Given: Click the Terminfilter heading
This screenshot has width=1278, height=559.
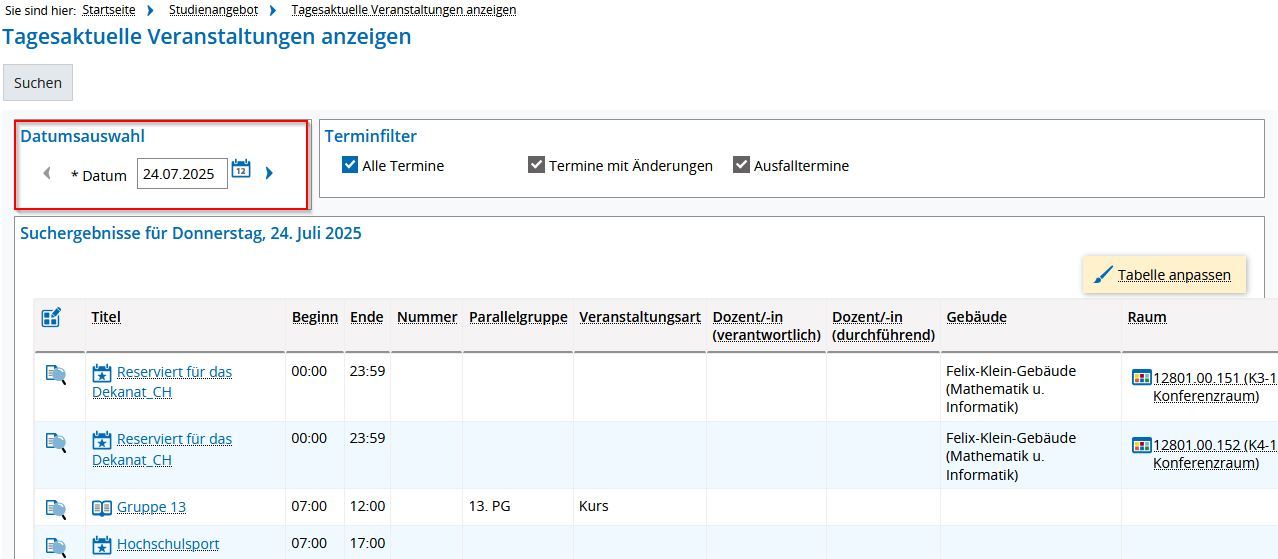Looking at the screenshot, I should point(371,136).
